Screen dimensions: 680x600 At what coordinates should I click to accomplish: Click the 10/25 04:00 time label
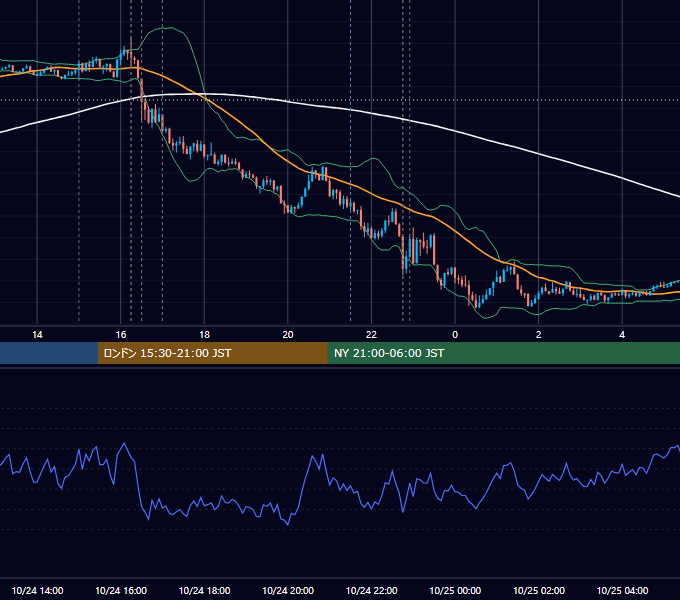tap(622, 590)
